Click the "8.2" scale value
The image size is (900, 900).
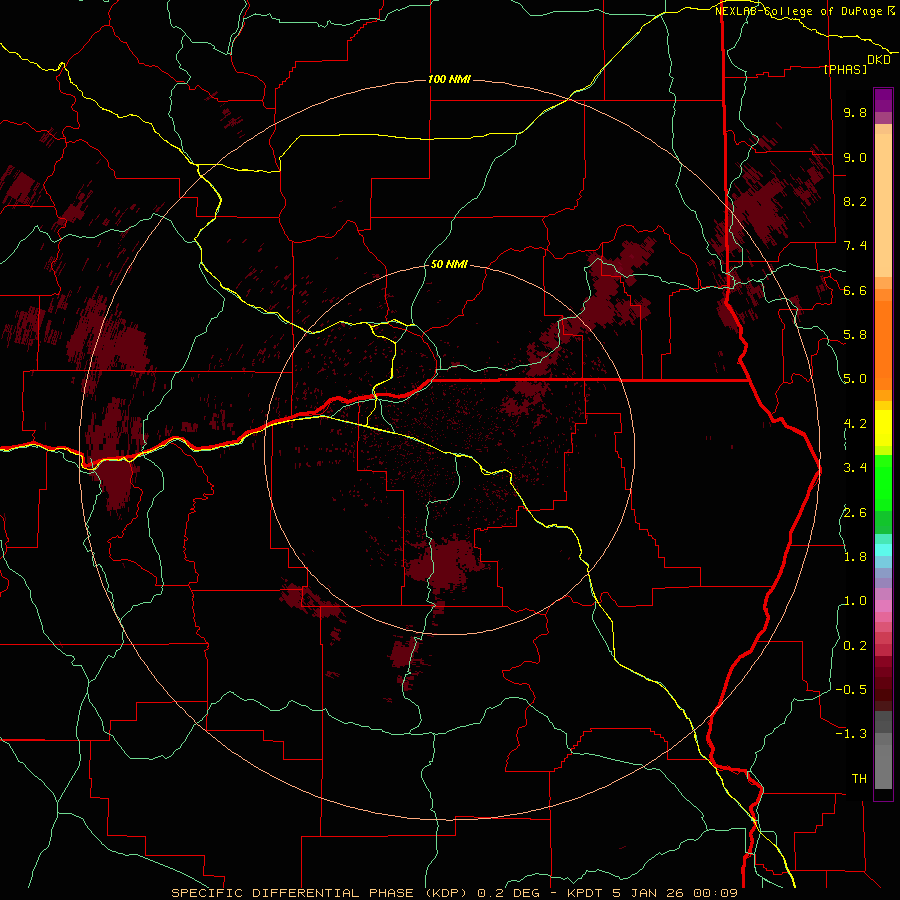pos(855,201)
